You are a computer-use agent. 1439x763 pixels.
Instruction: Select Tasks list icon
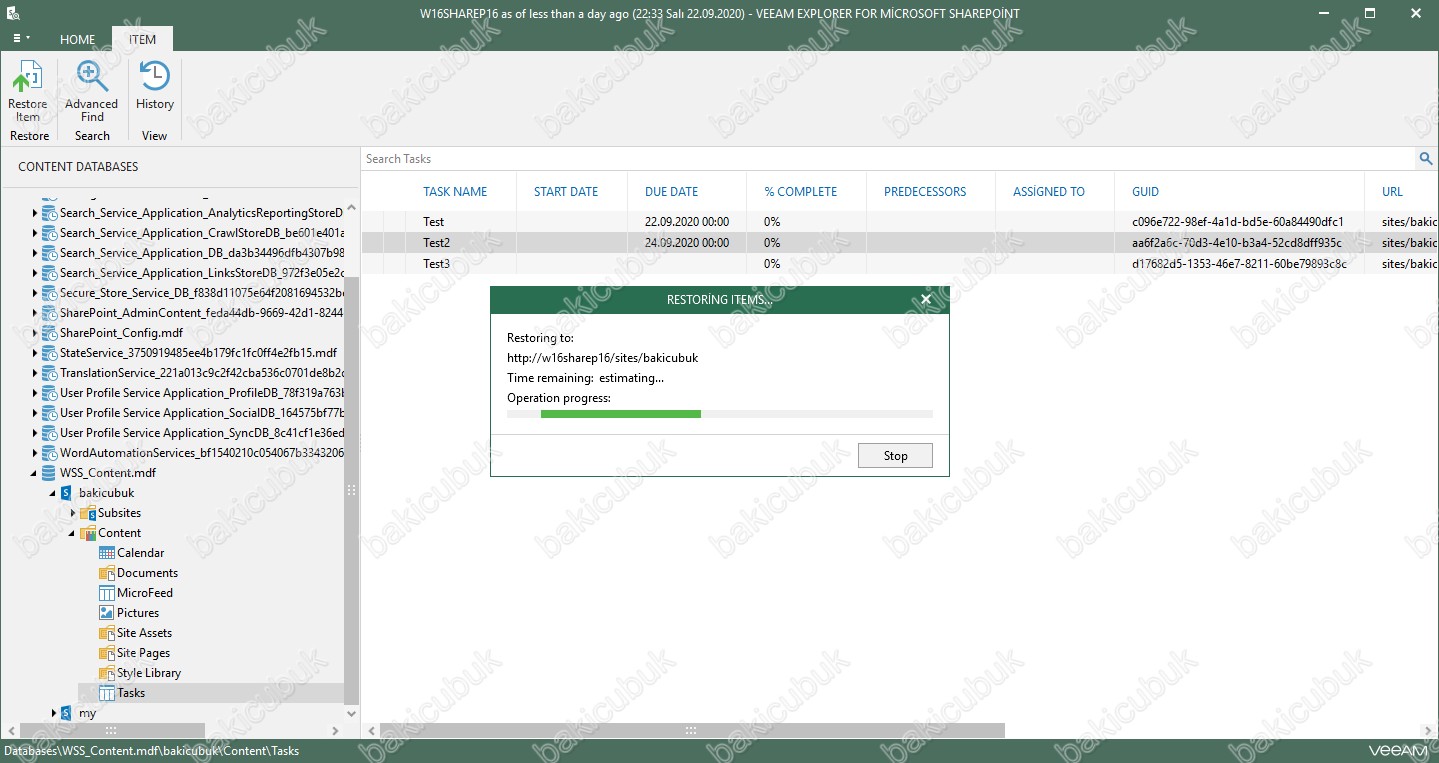coord(107,693)
